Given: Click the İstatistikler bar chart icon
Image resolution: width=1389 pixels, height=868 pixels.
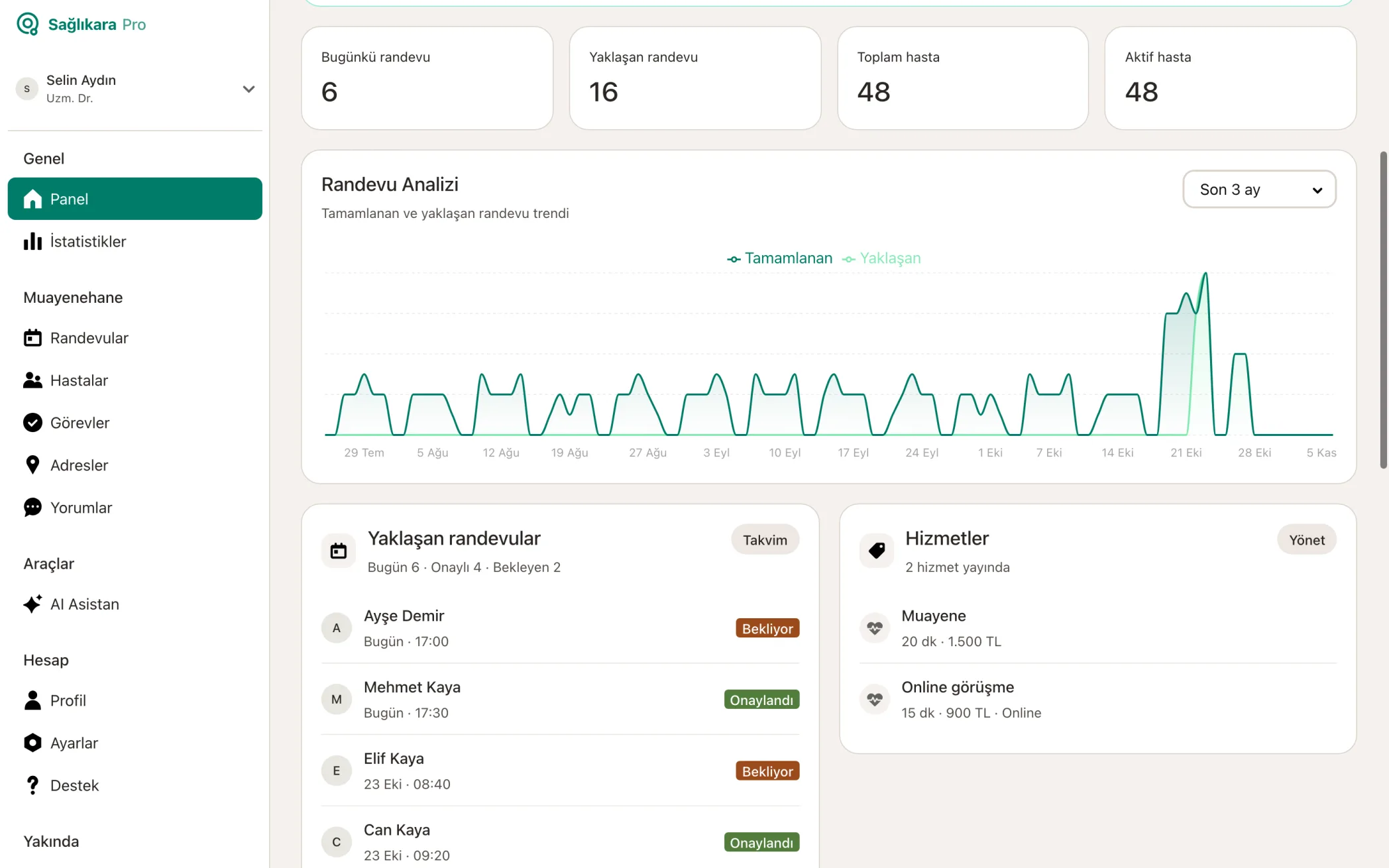Looking at the screenshot, I should [32, 241].
